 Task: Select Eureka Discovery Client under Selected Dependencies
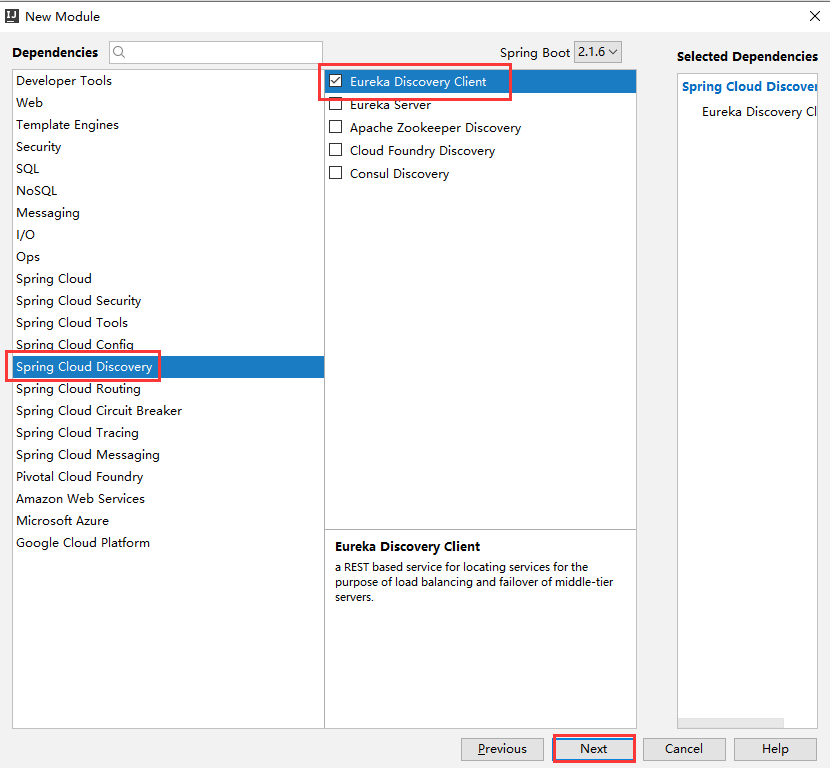point(759,112)
